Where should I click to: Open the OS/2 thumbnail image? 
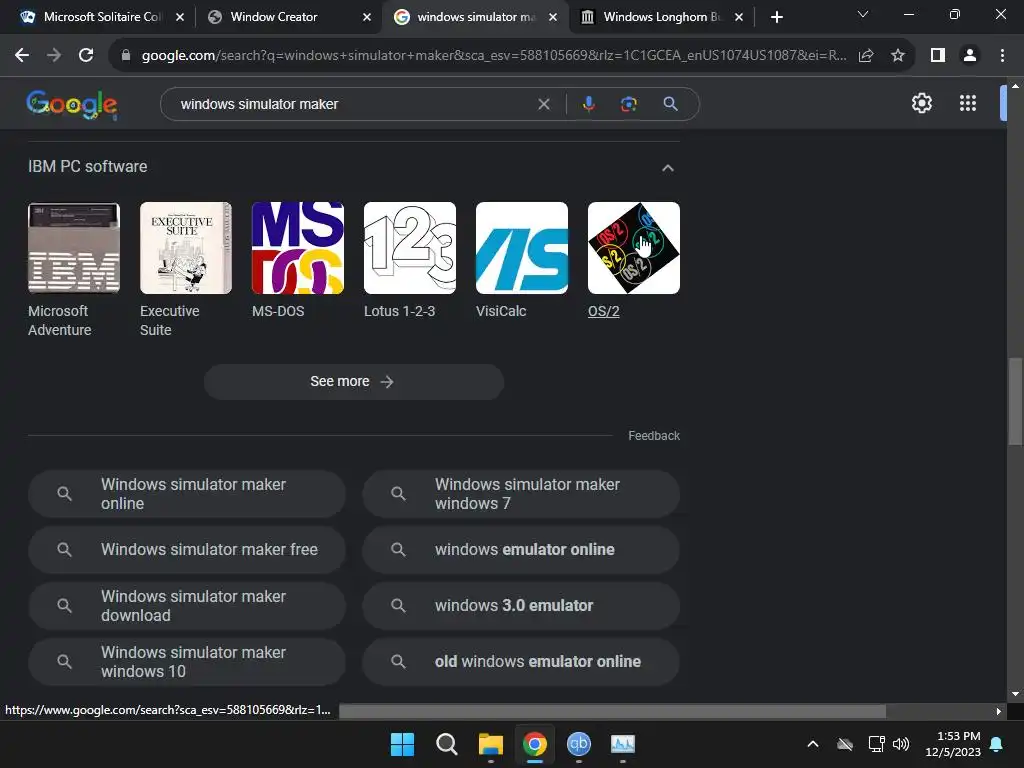click(x=633, y=248)
